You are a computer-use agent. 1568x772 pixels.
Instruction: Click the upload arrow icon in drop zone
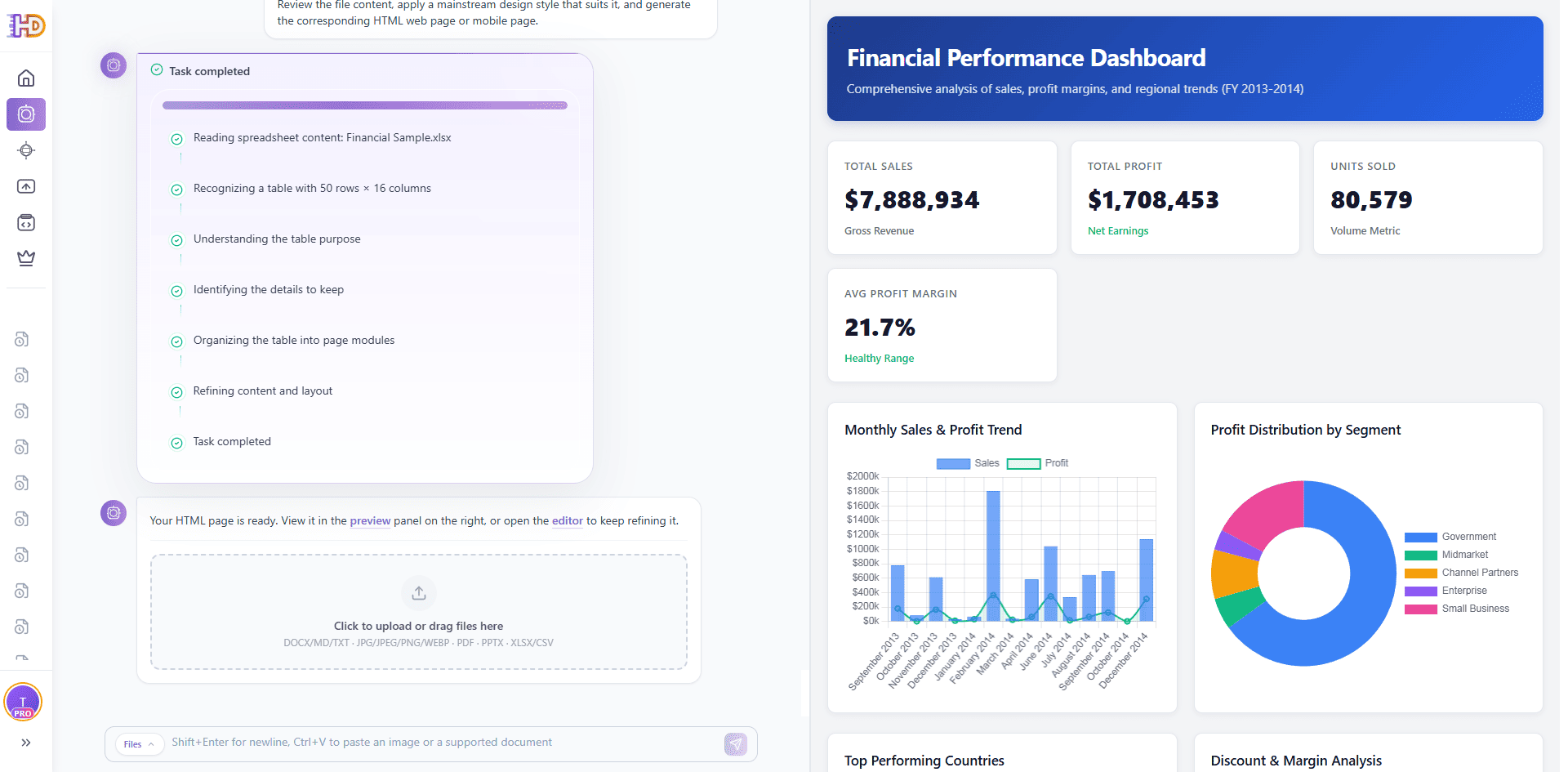tap(419, 593)
